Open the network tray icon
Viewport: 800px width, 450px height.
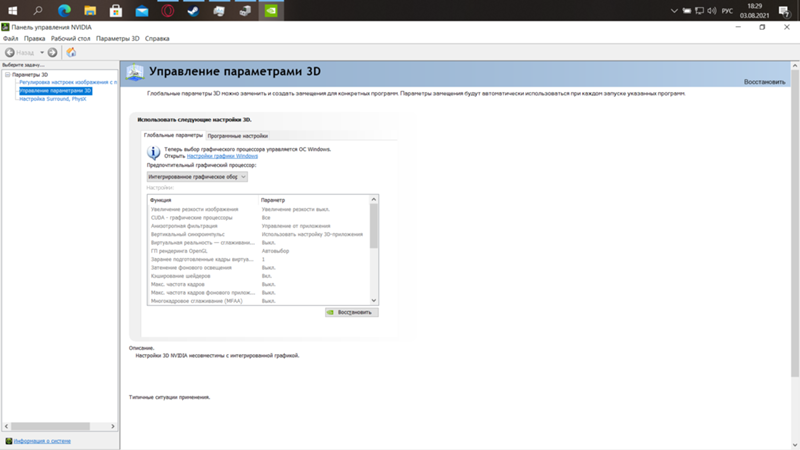[x=699, y=11]
